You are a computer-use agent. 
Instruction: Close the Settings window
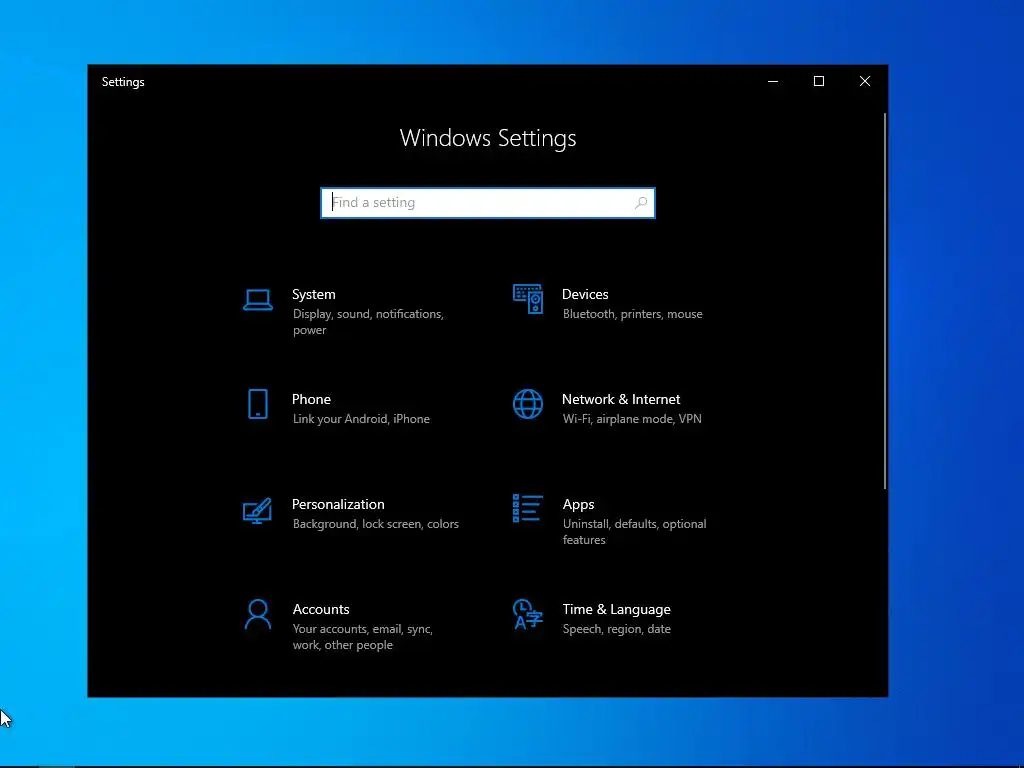click(865, 82)
